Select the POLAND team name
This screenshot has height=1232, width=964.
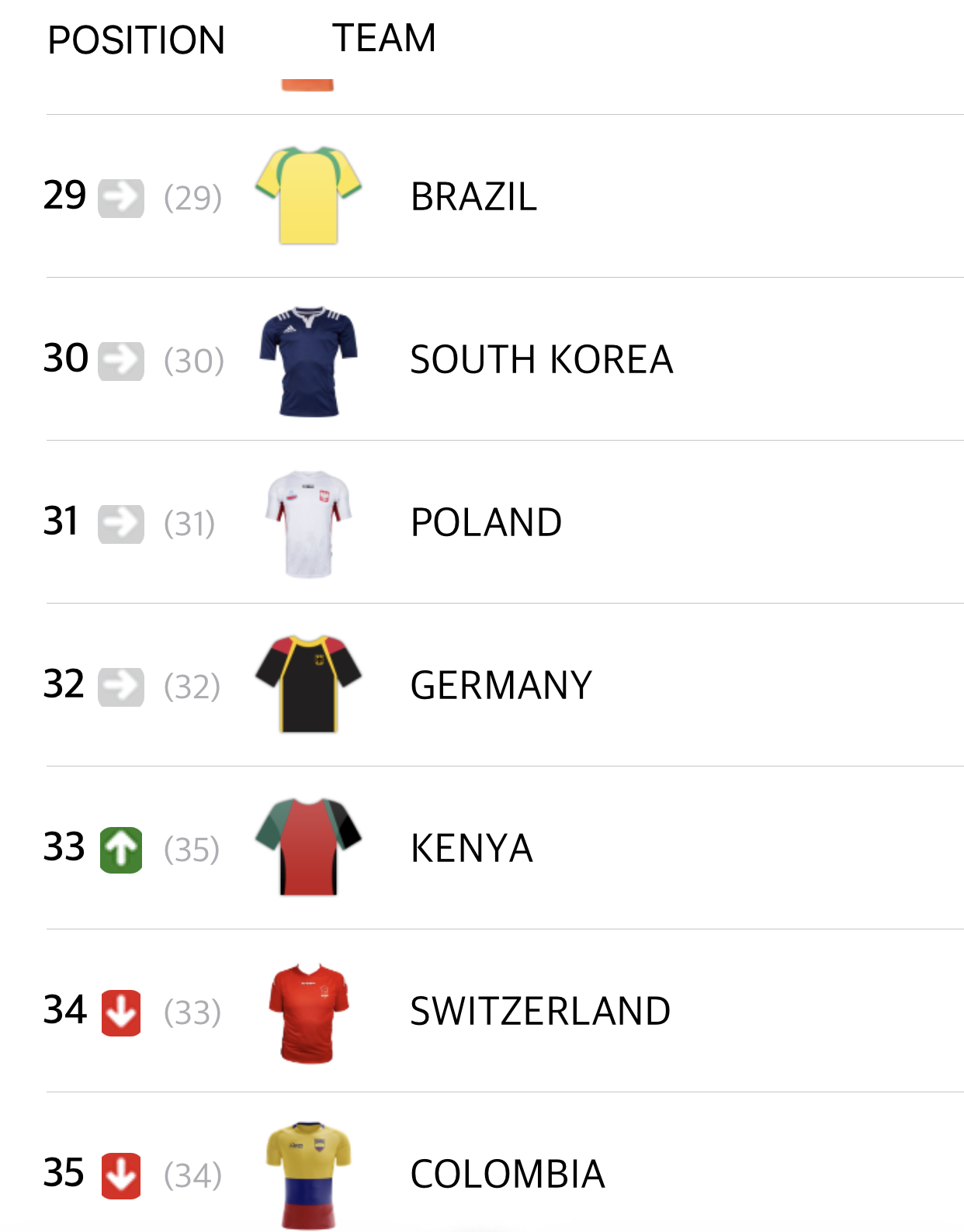486,523
